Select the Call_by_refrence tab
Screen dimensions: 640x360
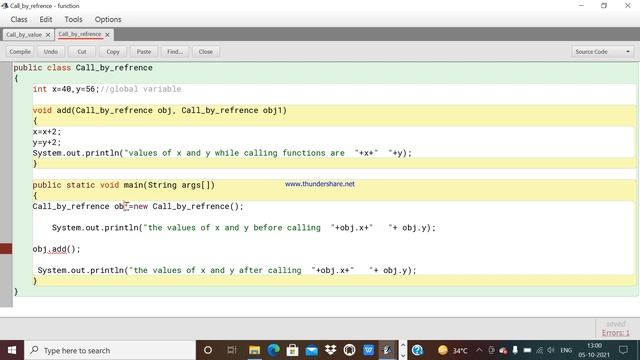80,34
